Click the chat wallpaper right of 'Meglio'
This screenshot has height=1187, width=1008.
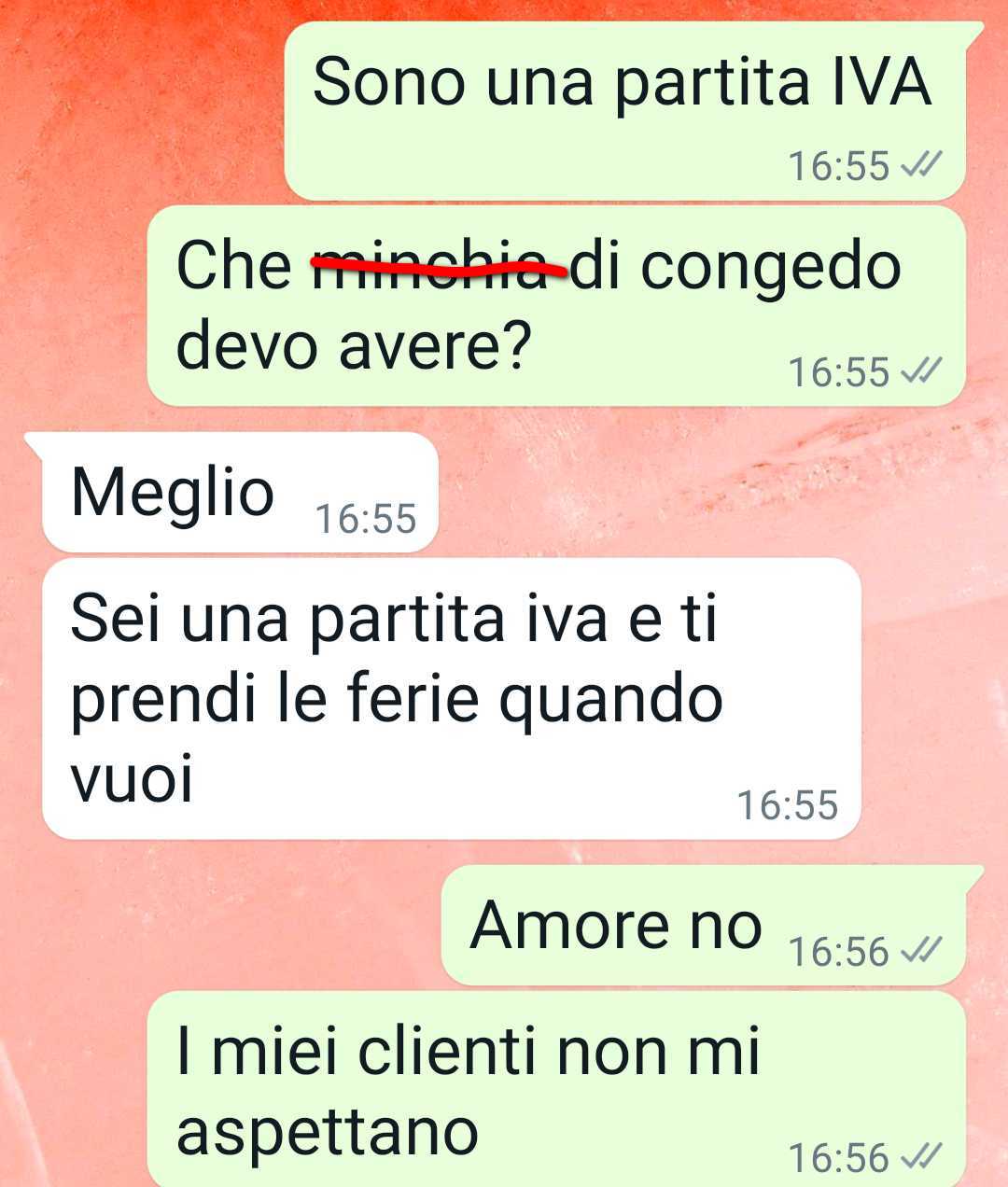click(x=709, y=492)
